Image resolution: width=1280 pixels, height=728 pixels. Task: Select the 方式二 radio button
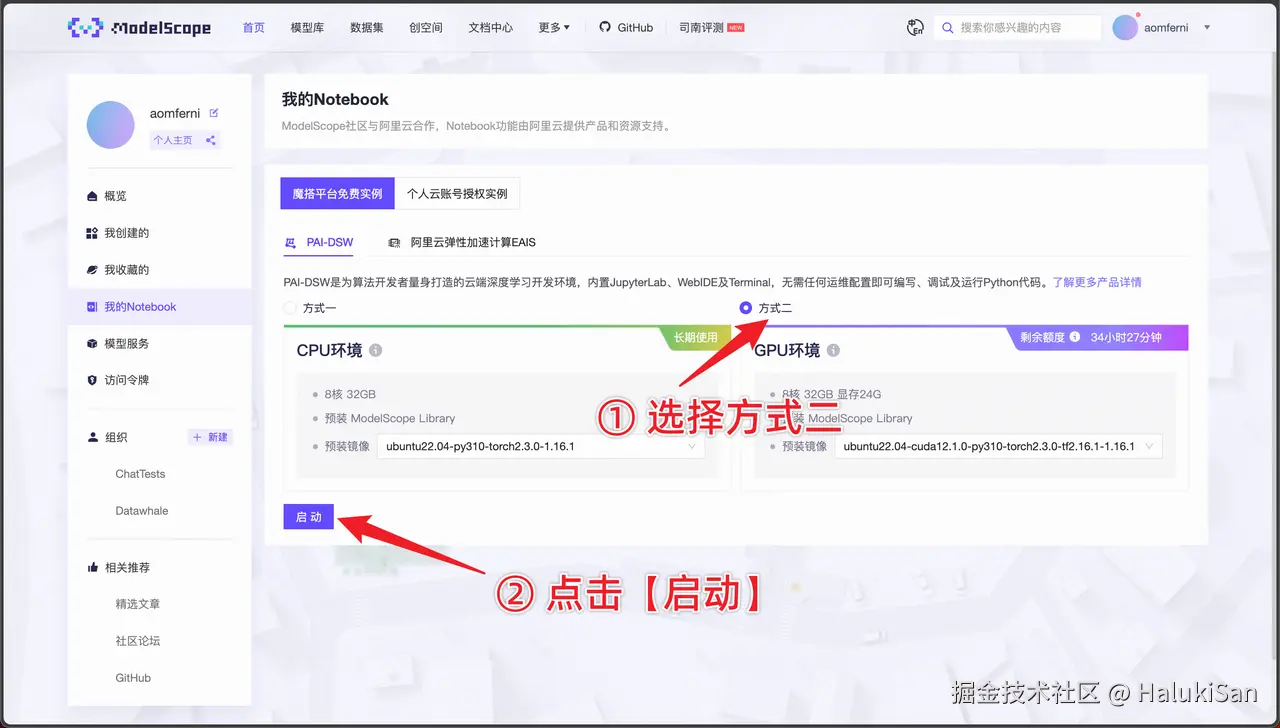point(745,308)
